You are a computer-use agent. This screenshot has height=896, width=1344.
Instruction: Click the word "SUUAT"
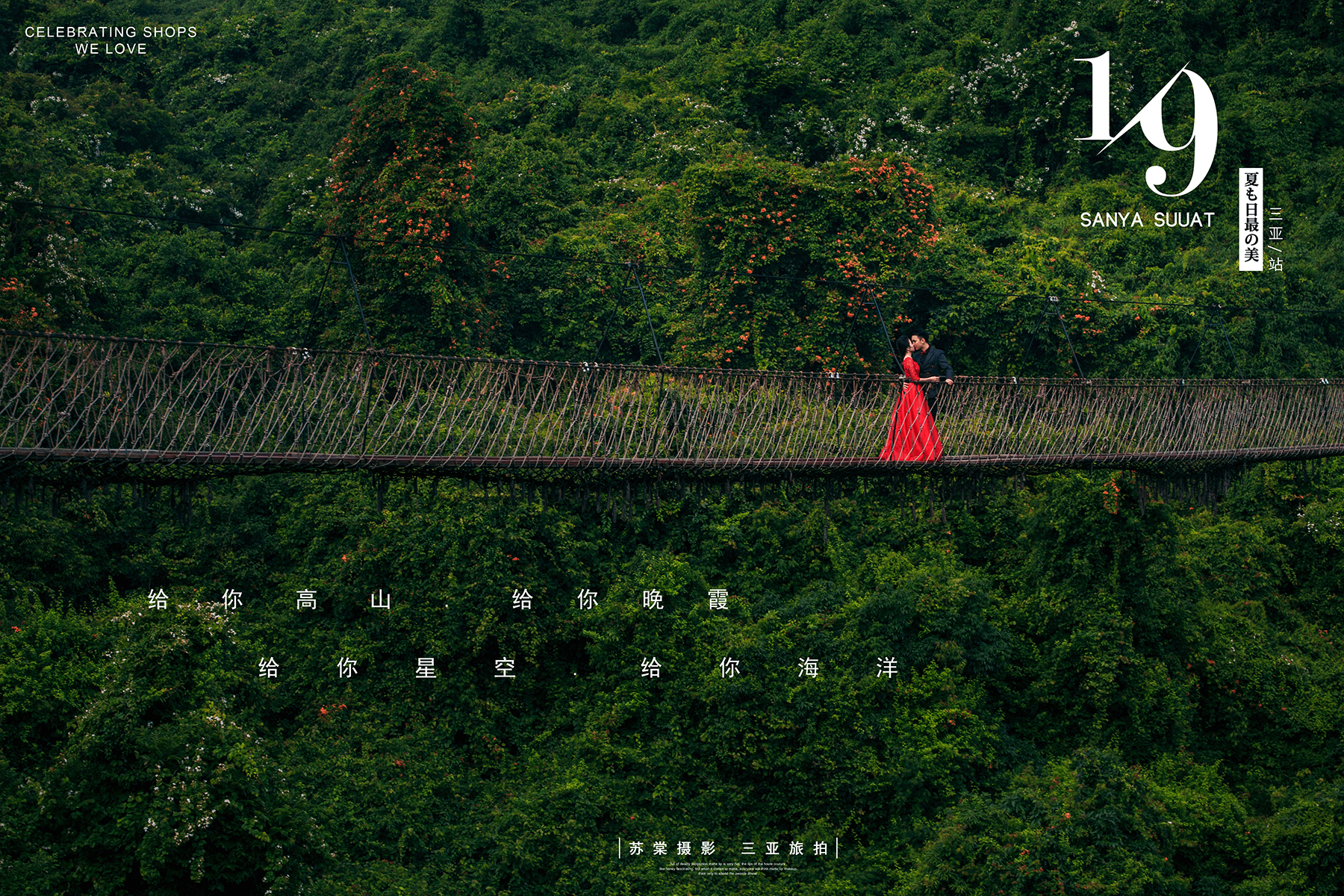pos(1184,220)
